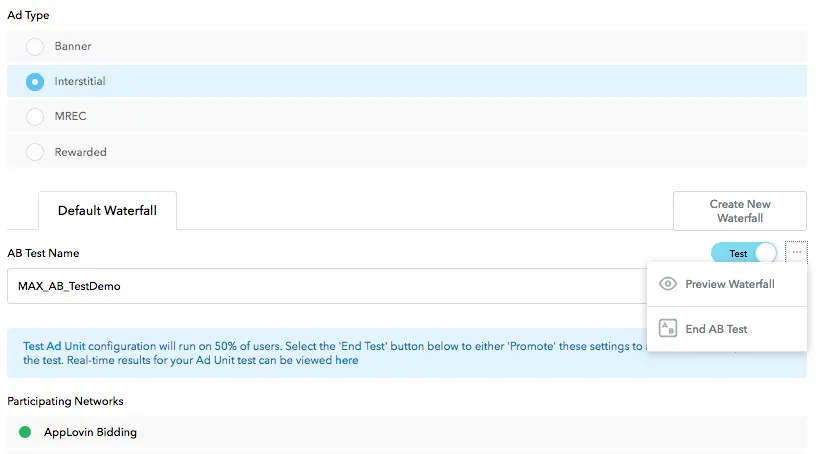Screen dimensions: 820x454
Task: Follow the 'here' link for real-time results
Action: point(346,361)
